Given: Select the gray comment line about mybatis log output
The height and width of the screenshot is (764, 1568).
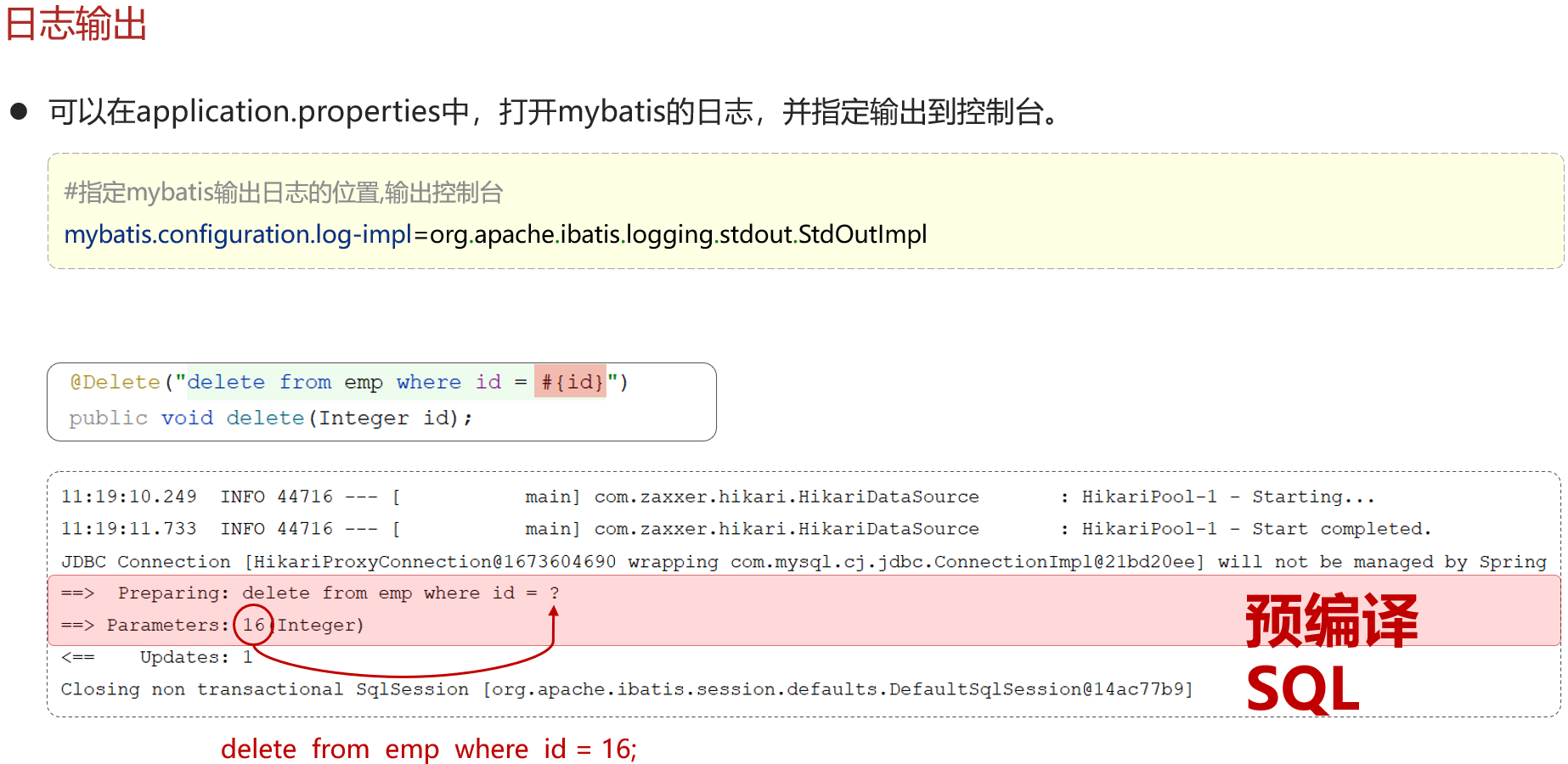Looking at the screenshot, I should [284, 193].
